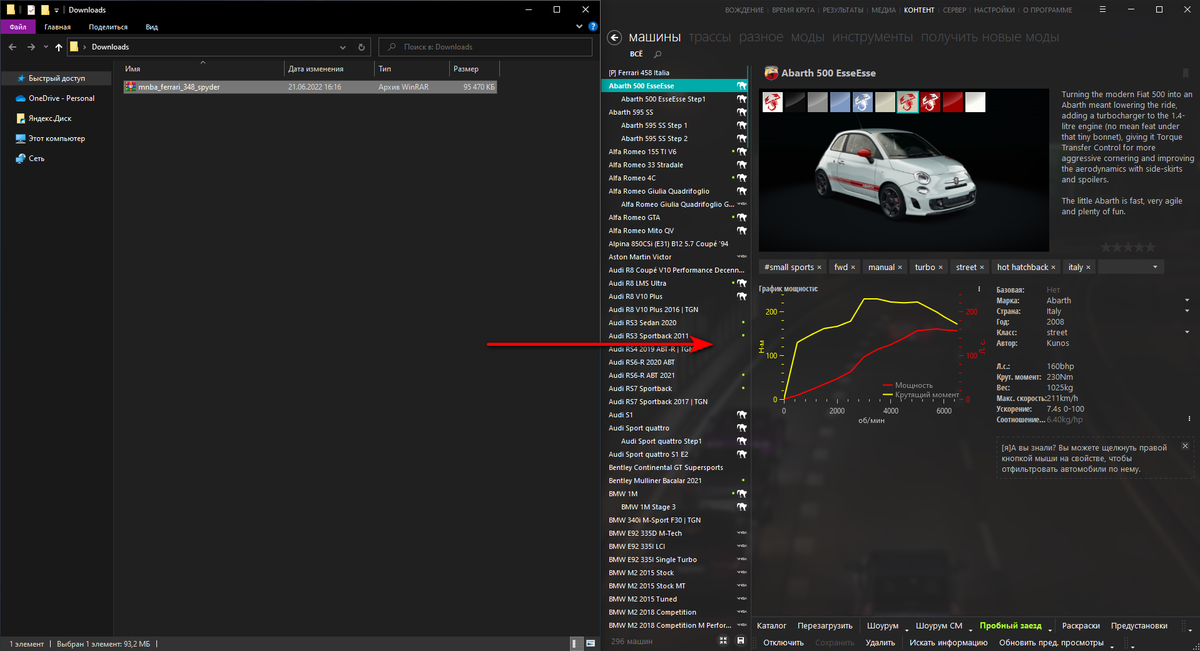Click the Каталог button
The image size is (1200, 651).
tap(771, 626)
